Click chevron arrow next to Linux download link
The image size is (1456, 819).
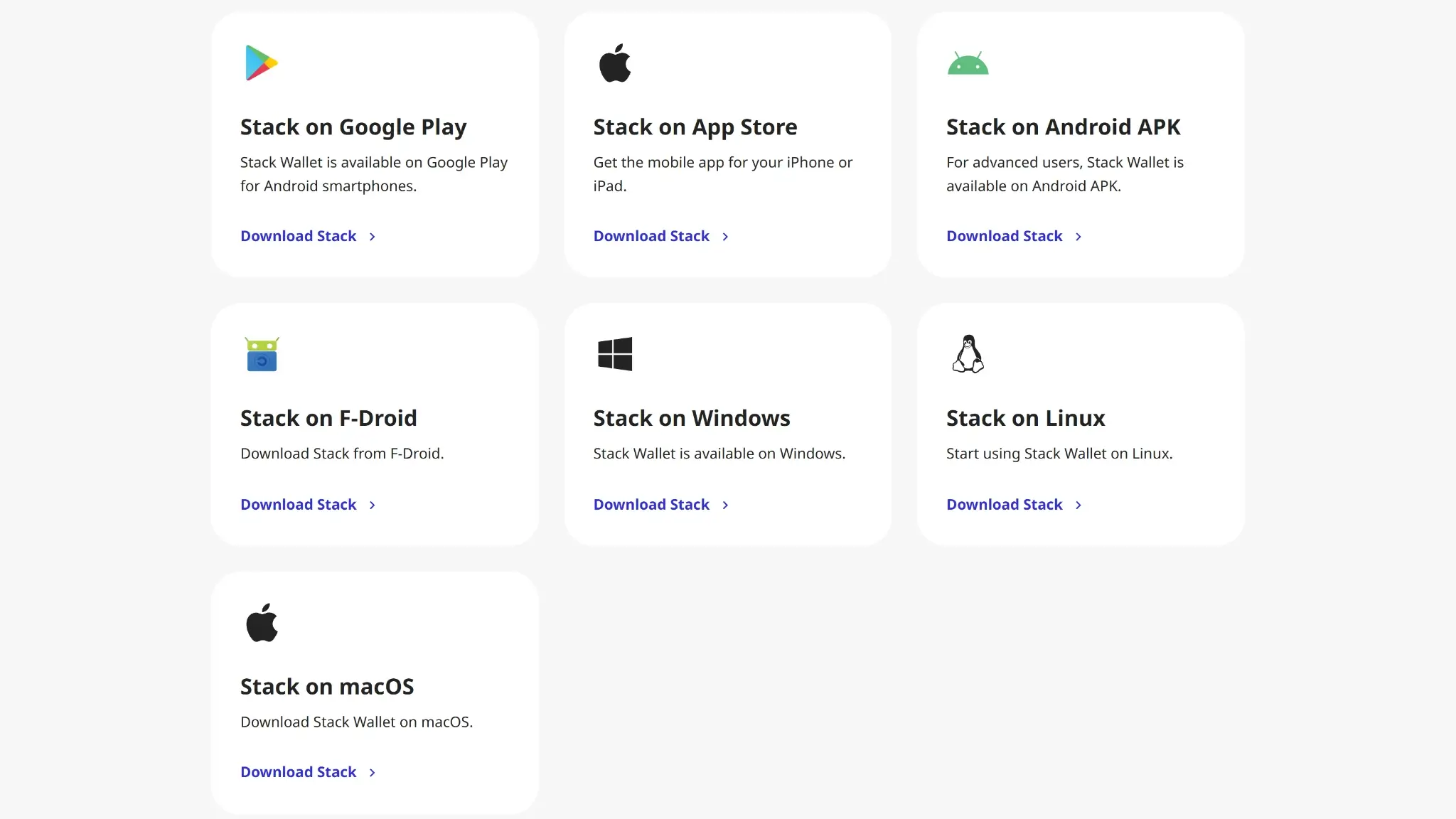[1078, 505]
